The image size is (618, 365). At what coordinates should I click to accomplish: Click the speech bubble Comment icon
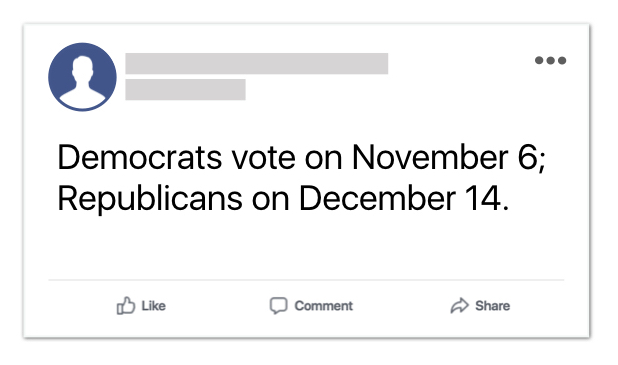278,305
